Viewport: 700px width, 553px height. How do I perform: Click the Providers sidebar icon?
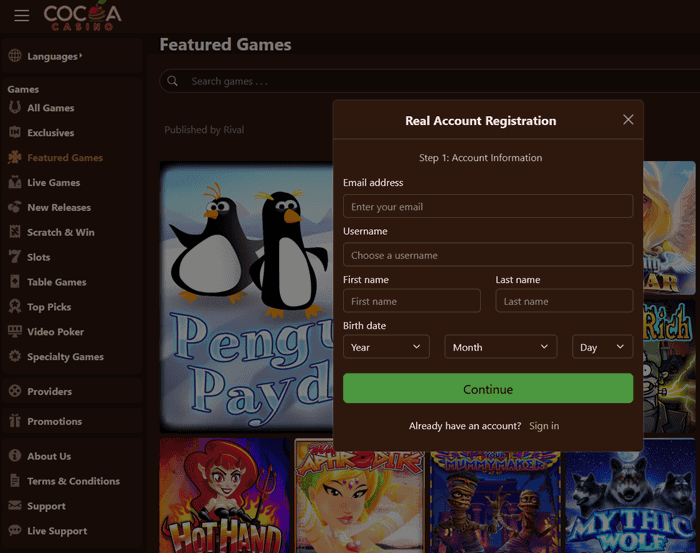coord(15,391)
